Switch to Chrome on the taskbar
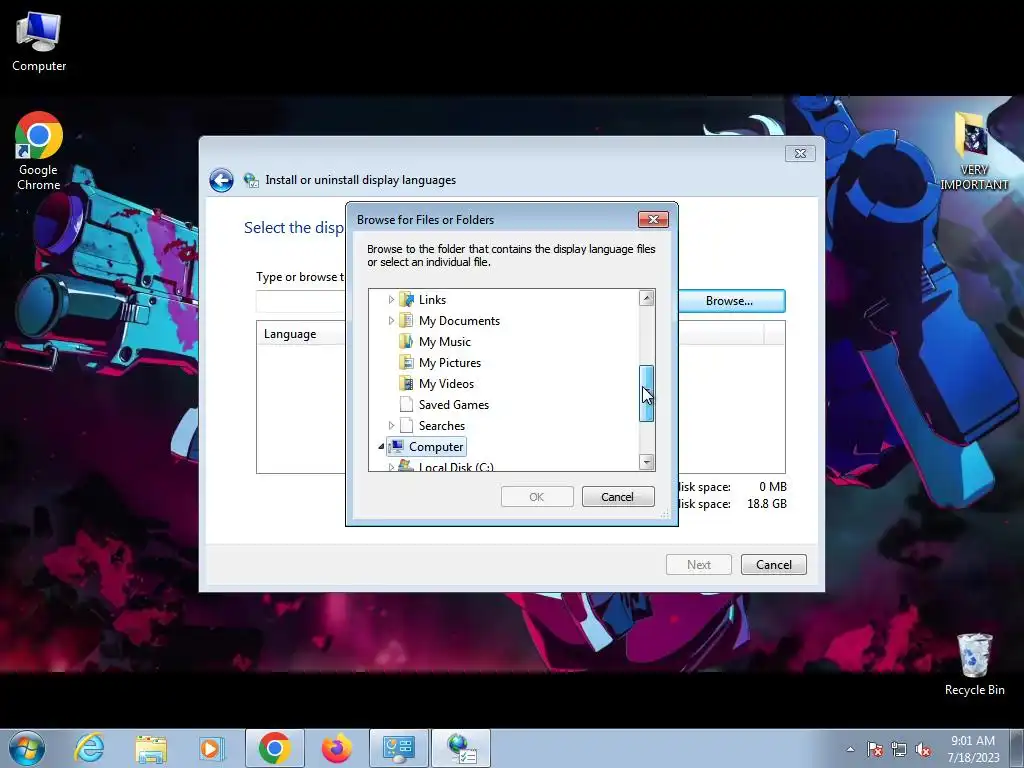 tap(274, 748)
